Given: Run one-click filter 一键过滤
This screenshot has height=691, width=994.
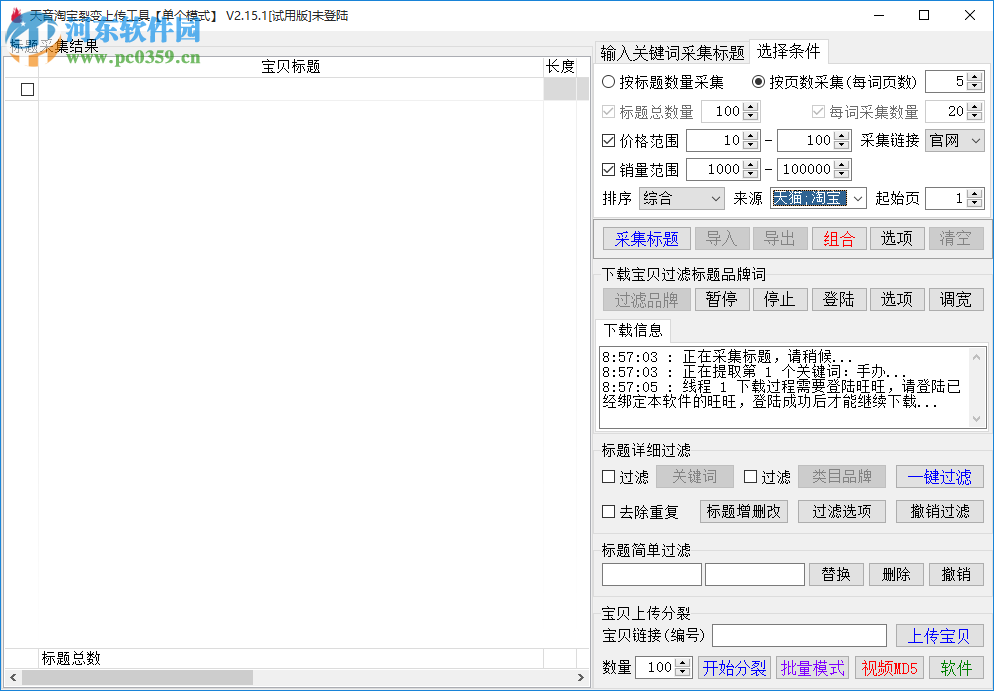Looking at the screenshot, I should coord(940,477).
